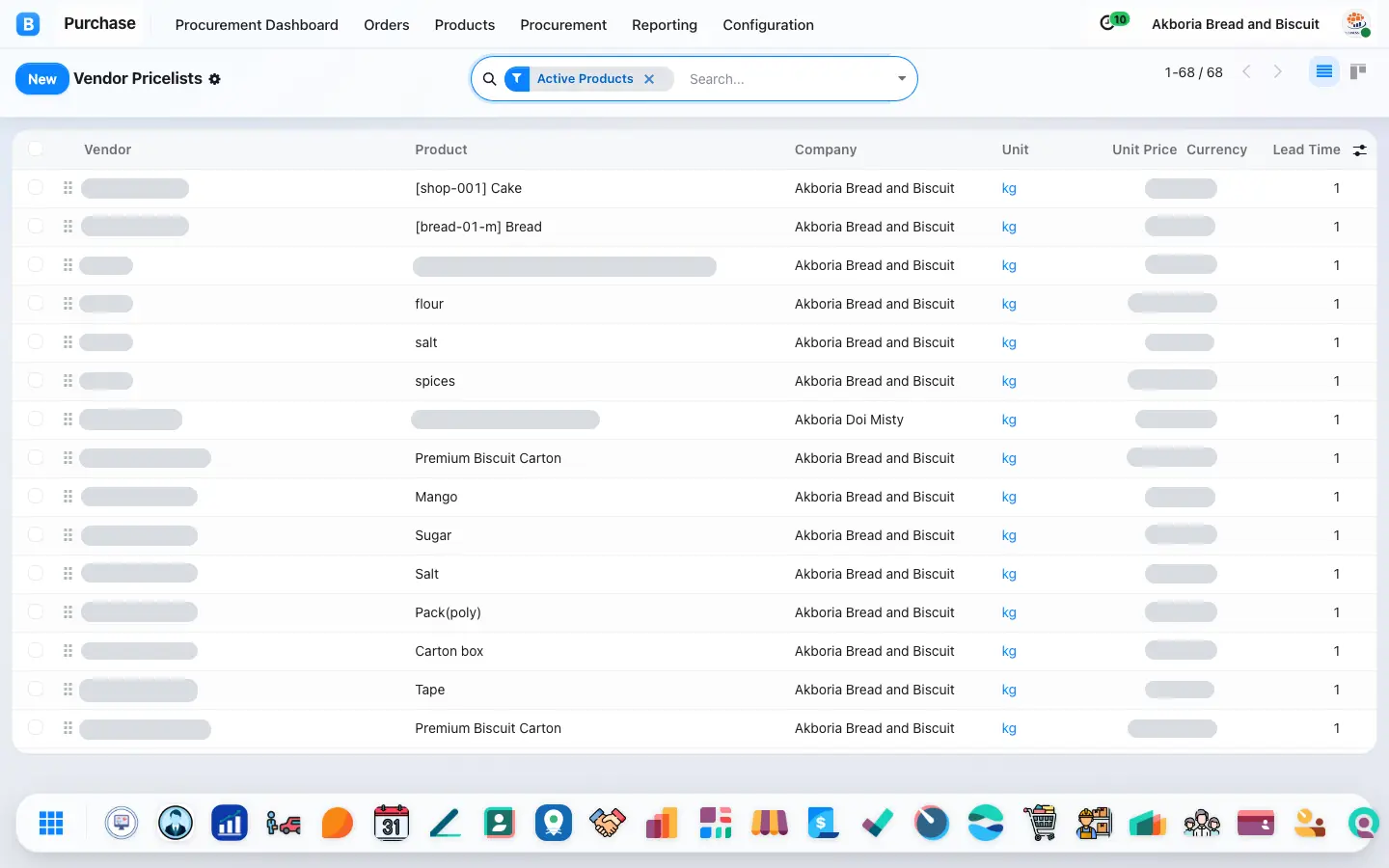
Task: Open optional columns settings in table header
Action: pos(1360,149)
